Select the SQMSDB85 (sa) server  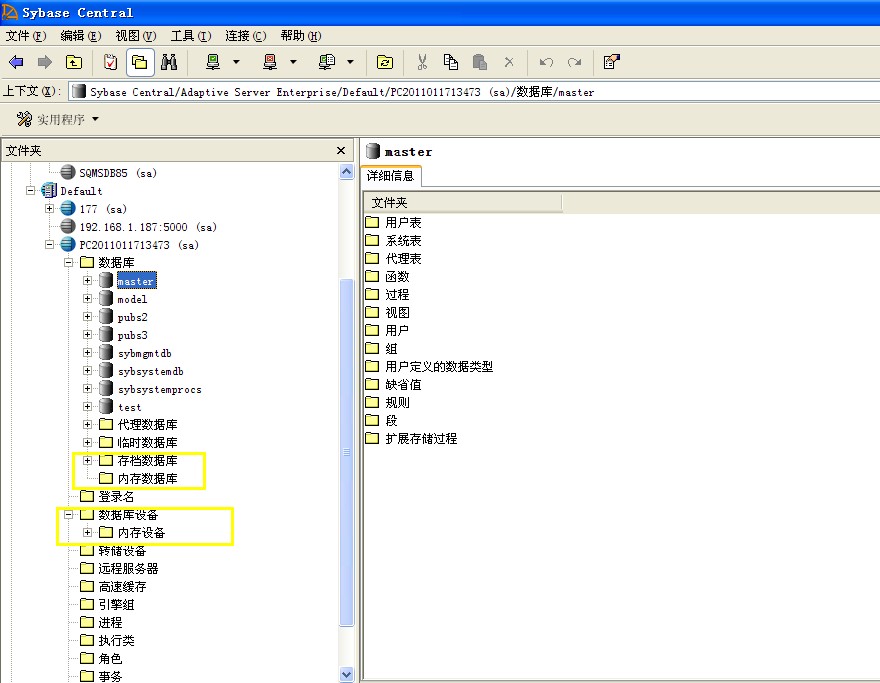point(117,173)
